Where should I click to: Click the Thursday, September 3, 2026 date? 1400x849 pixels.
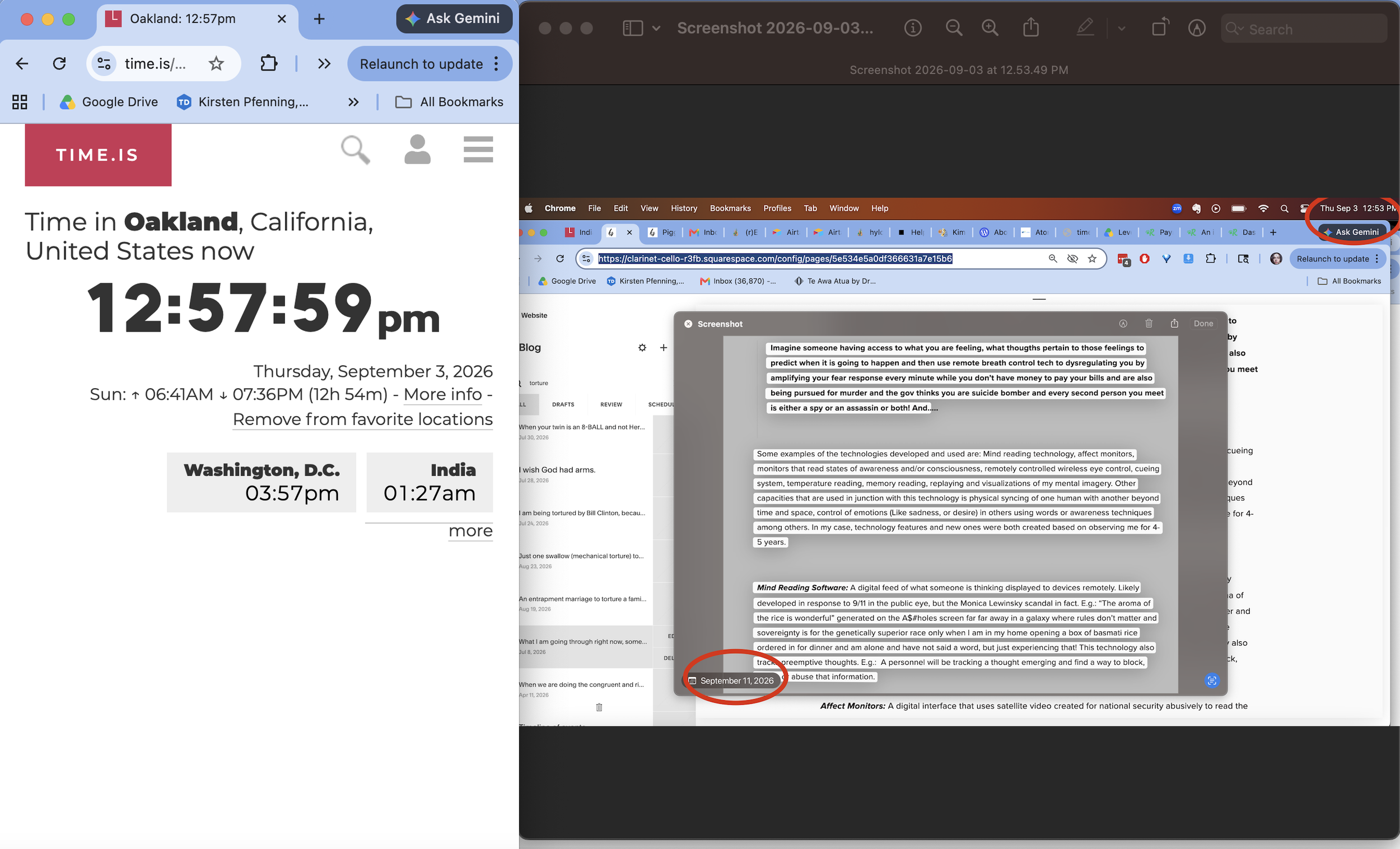(373, 371)
